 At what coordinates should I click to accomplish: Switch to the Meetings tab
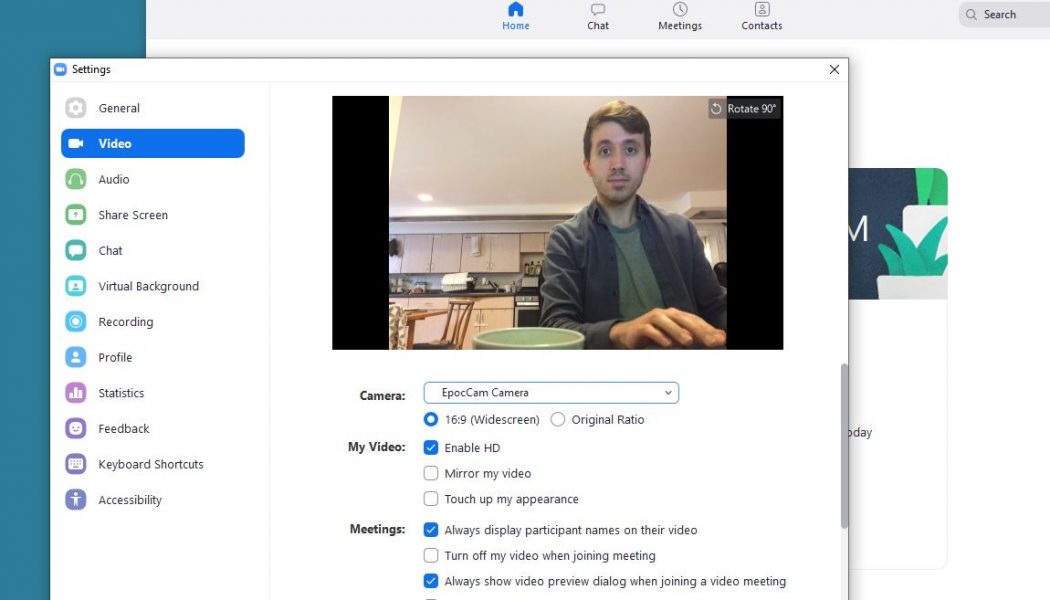pos(680,16)
